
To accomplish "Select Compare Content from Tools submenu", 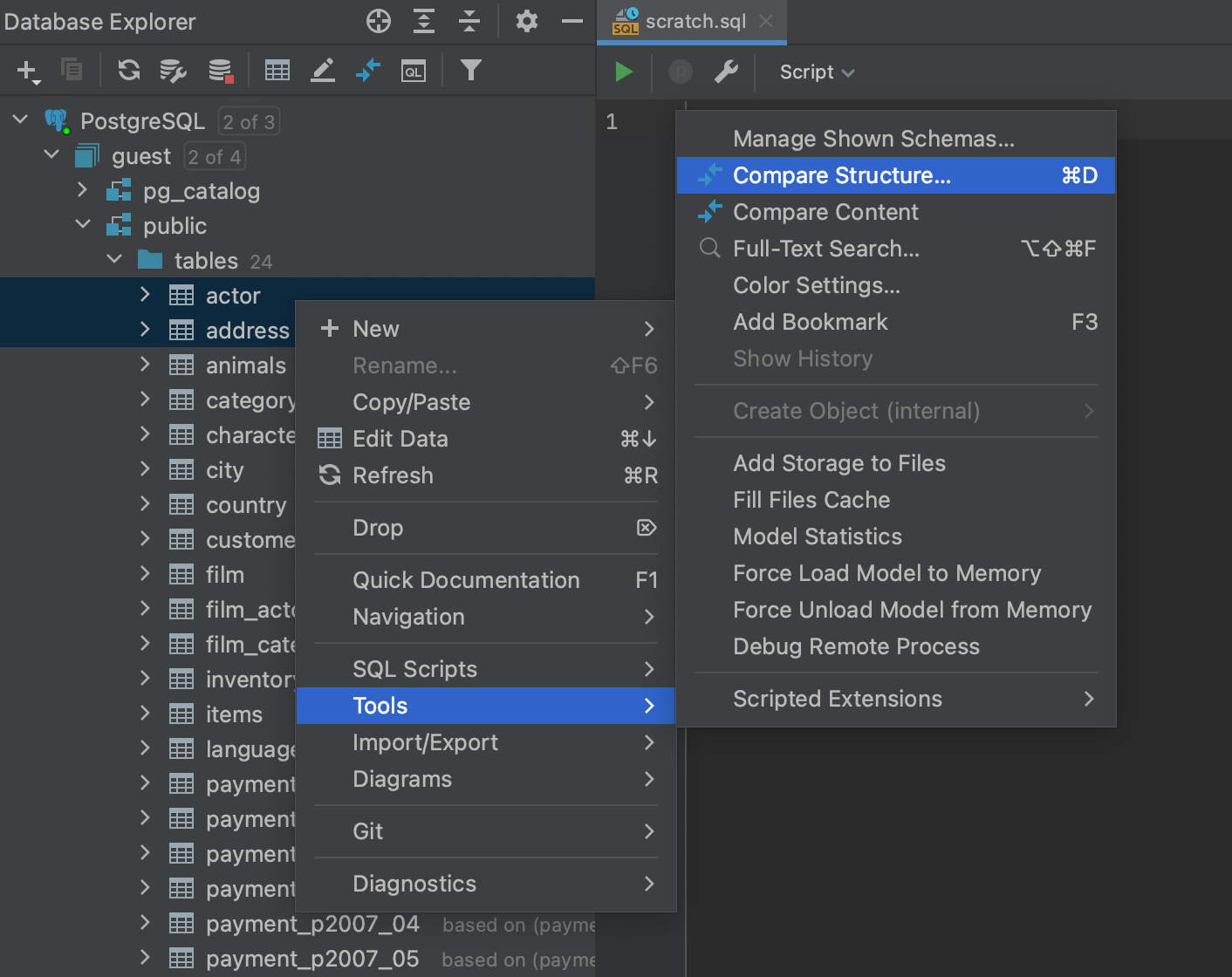I will [825, 212].
